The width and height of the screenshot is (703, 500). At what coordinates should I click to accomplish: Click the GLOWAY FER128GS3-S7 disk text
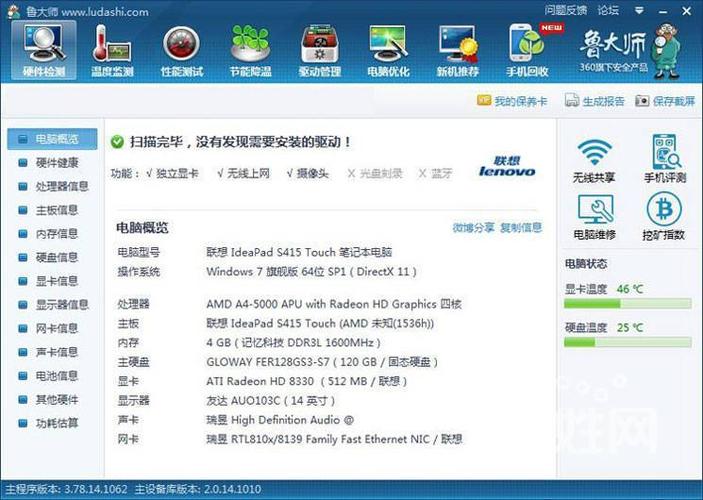tap(322, 362)
